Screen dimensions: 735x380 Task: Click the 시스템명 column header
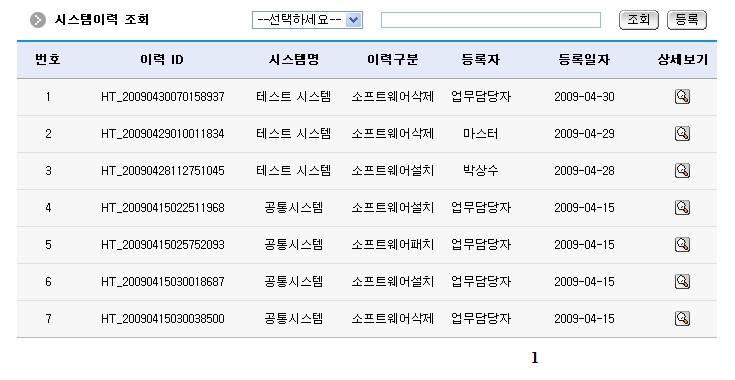pos(293,60)
